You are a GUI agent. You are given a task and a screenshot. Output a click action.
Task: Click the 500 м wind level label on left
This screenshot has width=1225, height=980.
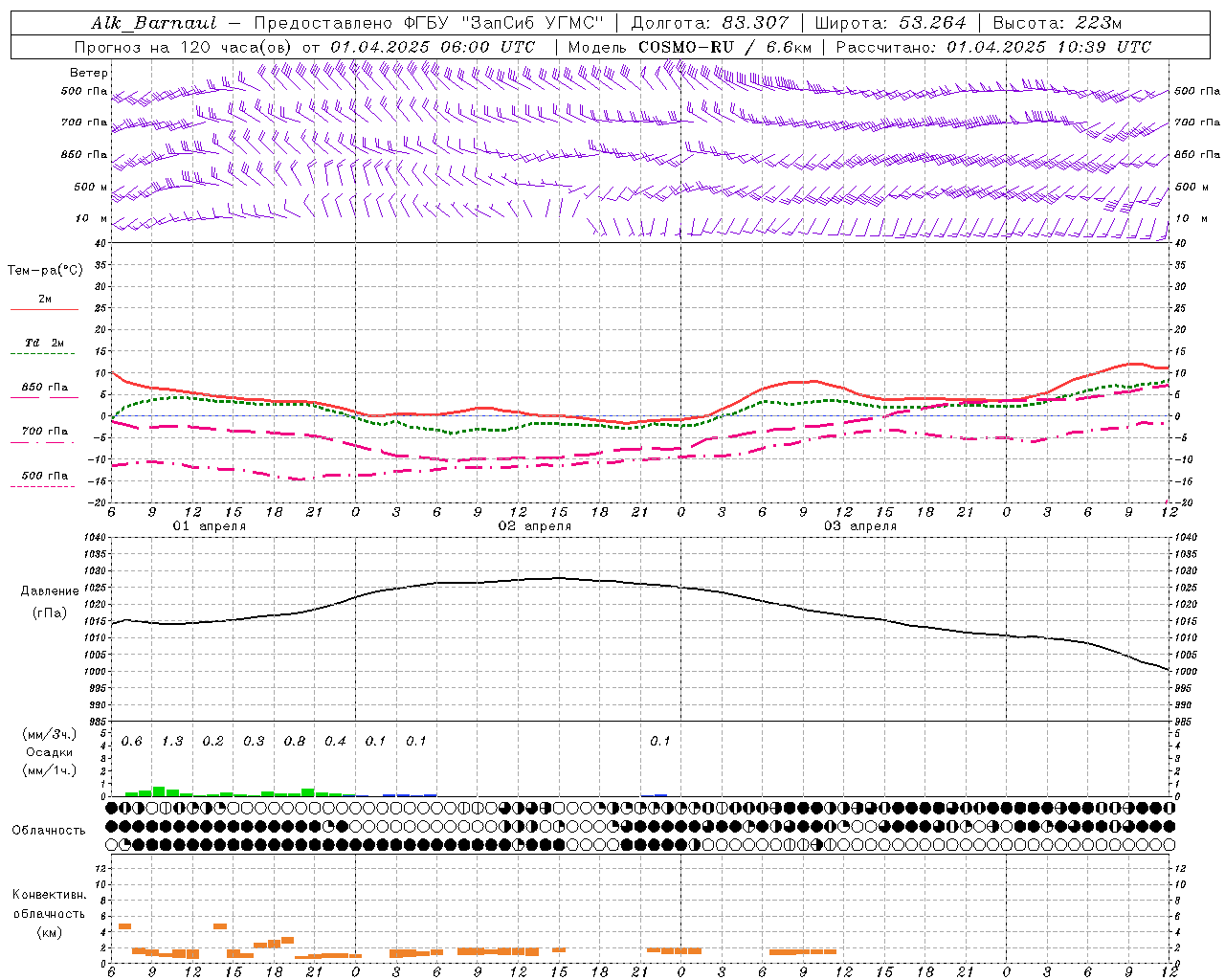pos(92,187)
